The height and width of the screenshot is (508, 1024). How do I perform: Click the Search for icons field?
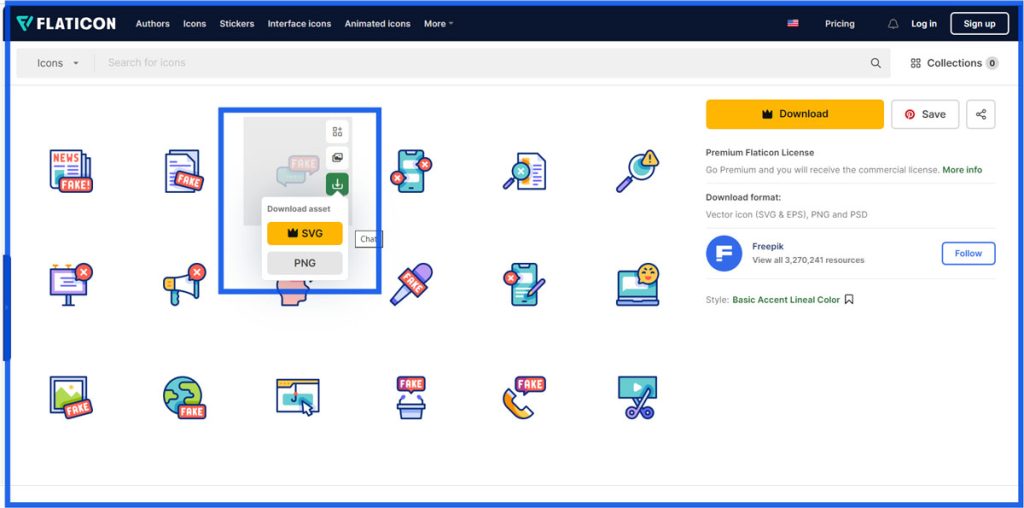click(480, 63)
